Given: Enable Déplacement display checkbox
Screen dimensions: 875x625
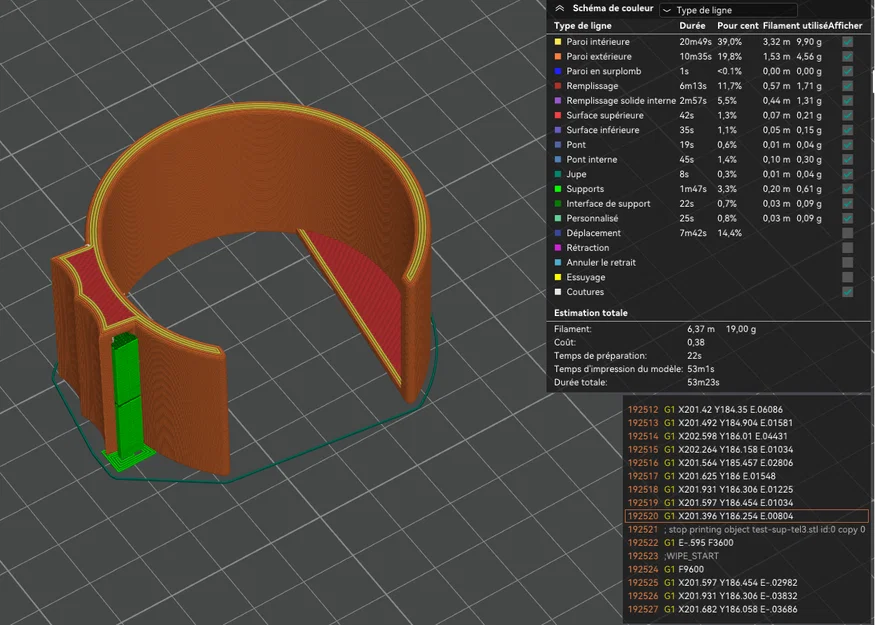Looking at the screenshot, I should click(847, 233).
